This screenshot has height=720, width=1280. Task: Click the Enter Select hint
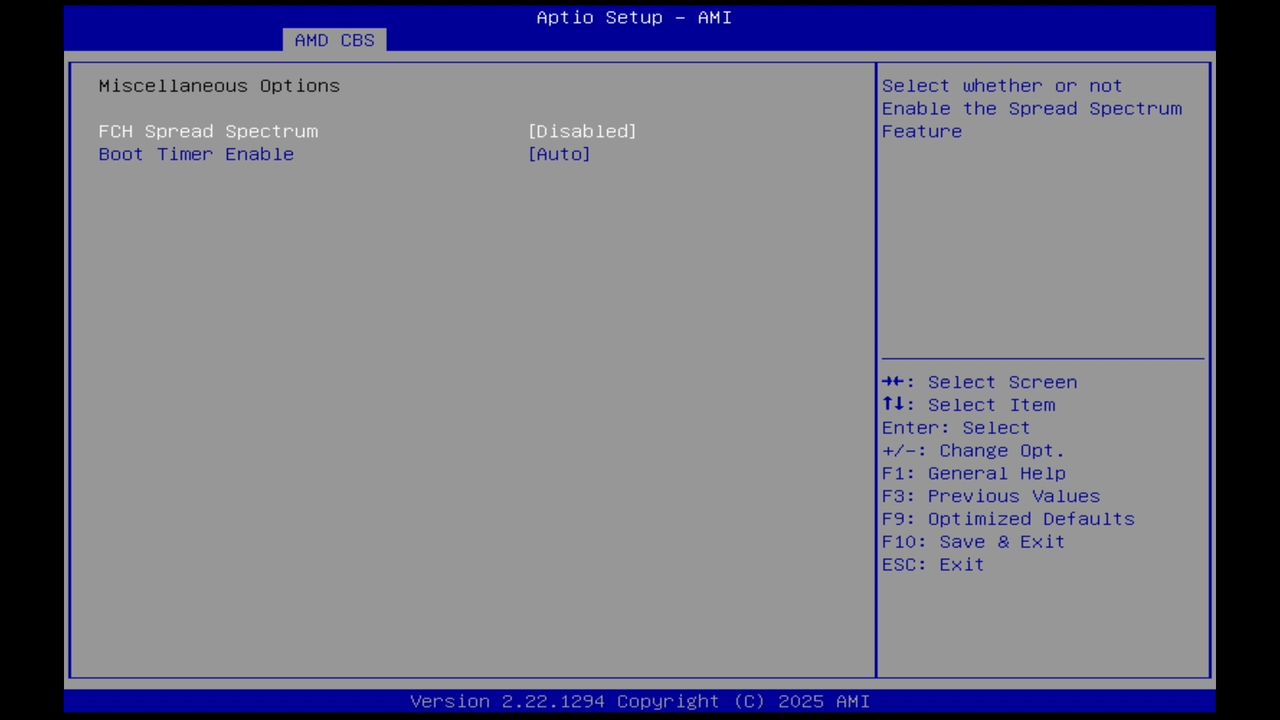coord(955,428)
